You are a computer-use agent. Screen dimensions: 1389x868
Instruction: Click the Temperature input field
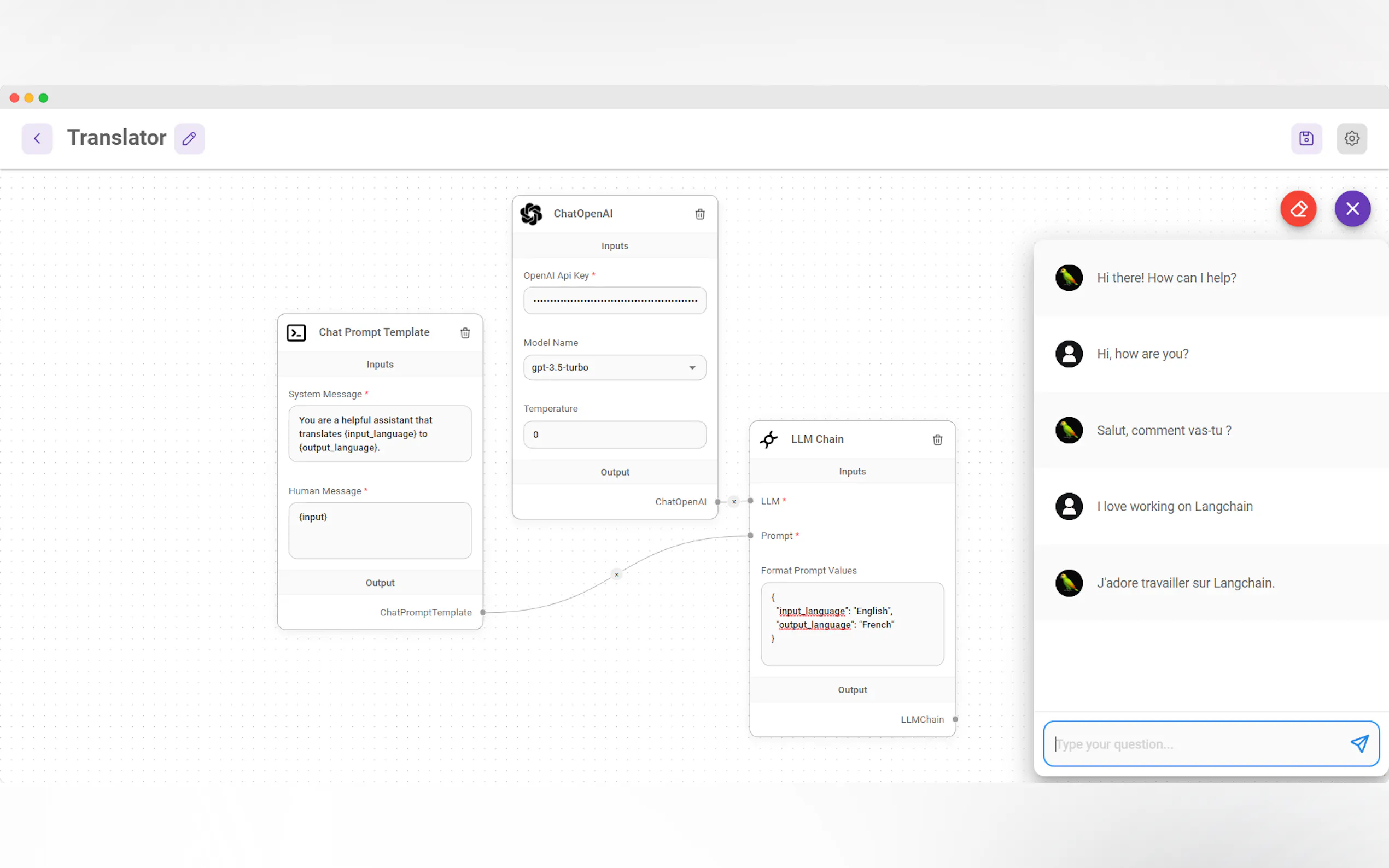point(615,435)
